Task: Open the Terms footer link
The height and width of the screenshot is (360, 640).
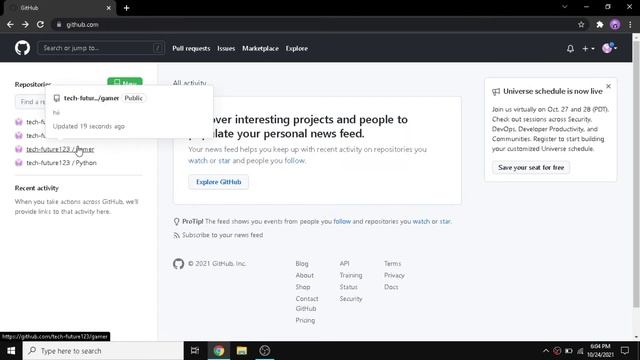Action: click(393, 264)
